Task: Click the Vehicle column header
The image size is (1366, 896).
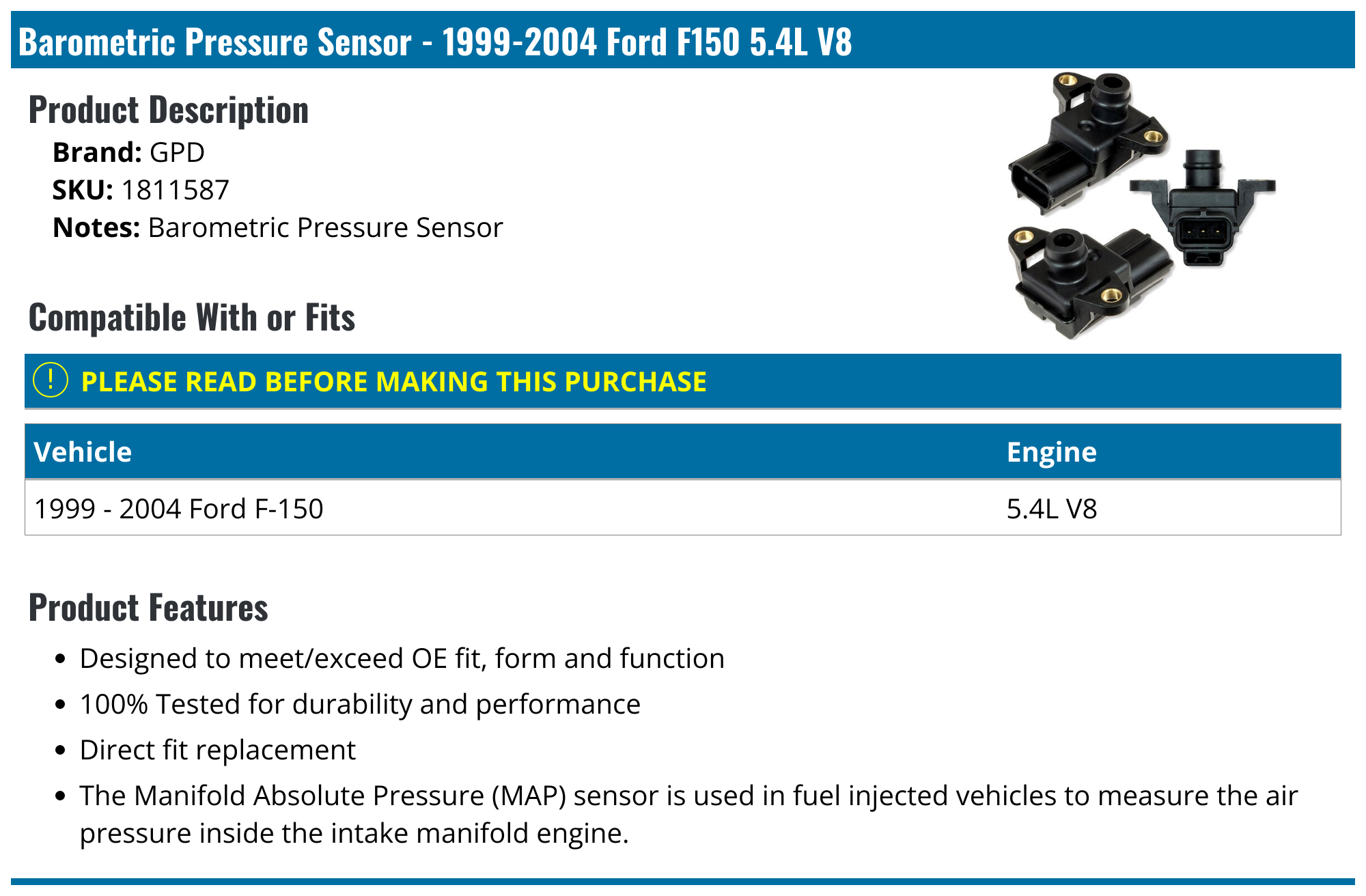Action: 83,452
